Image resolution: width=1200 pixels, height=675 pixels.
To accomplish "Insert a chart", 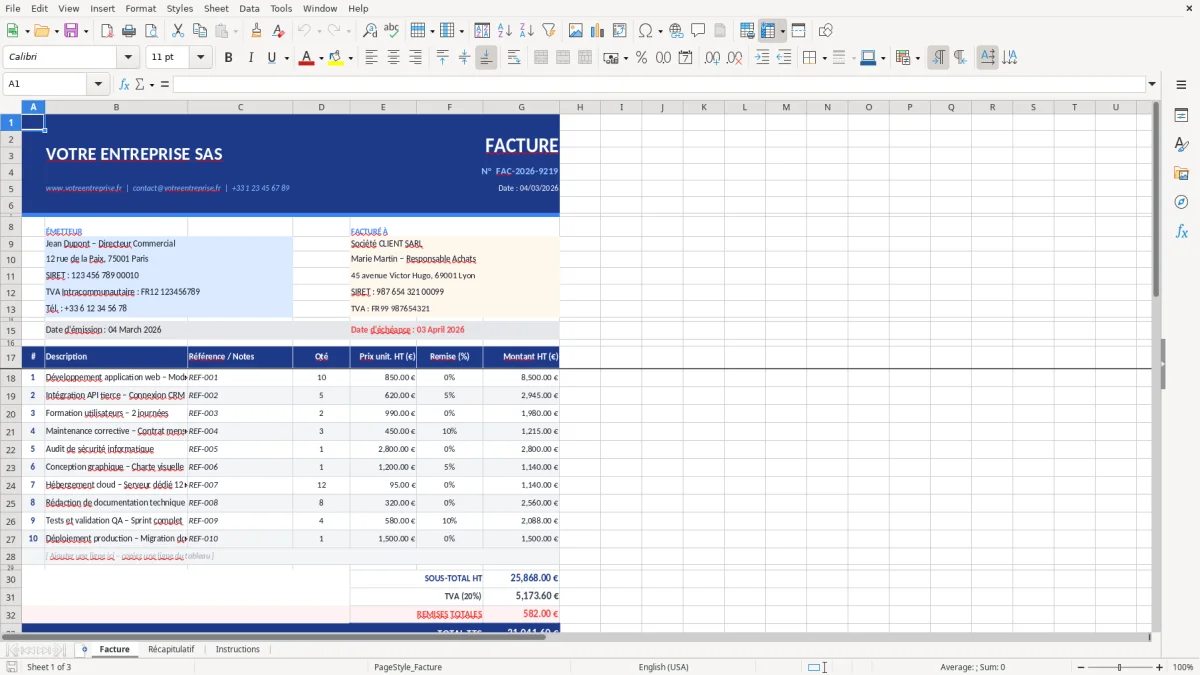I will tap(598, 31).
